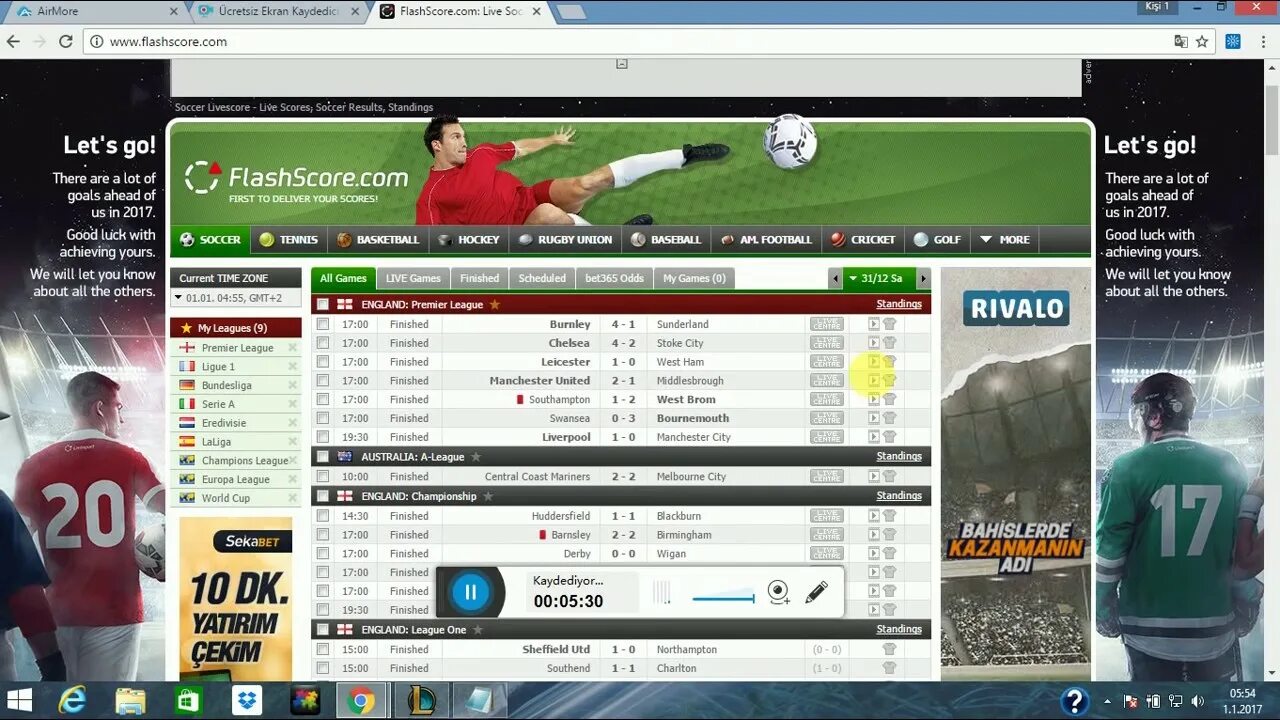Open Live Centre for Liverpool vs Manchester City

tap(827, 437)
